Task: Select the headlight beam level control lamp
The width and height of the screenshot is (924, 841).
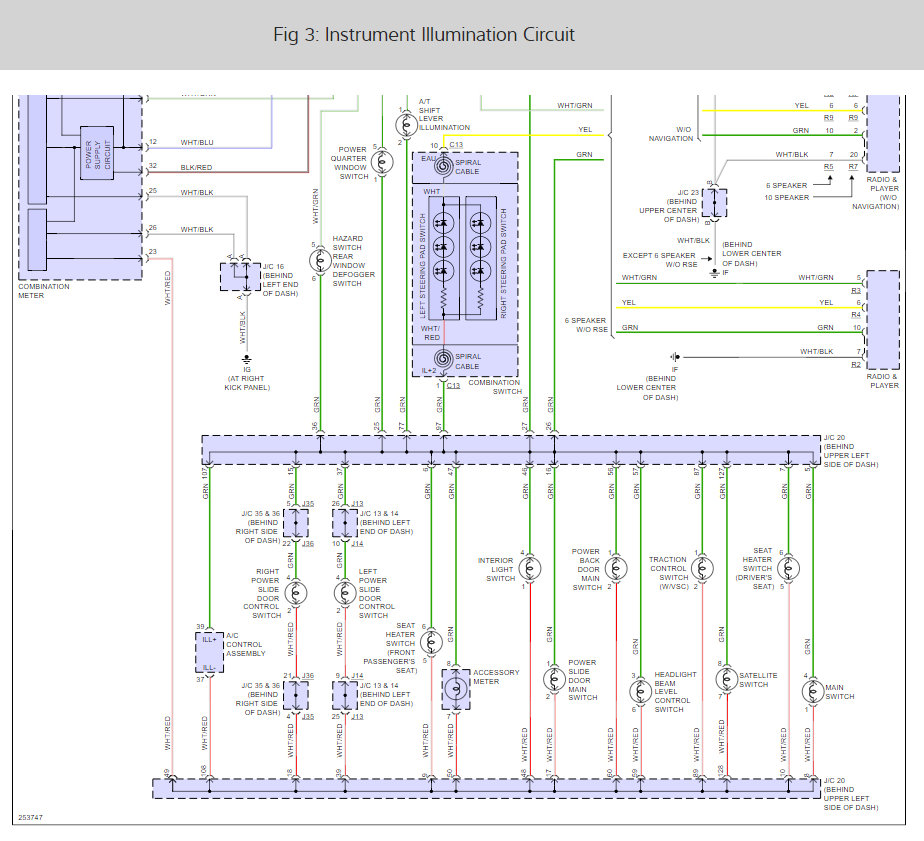Action: (x=639, y=692)
